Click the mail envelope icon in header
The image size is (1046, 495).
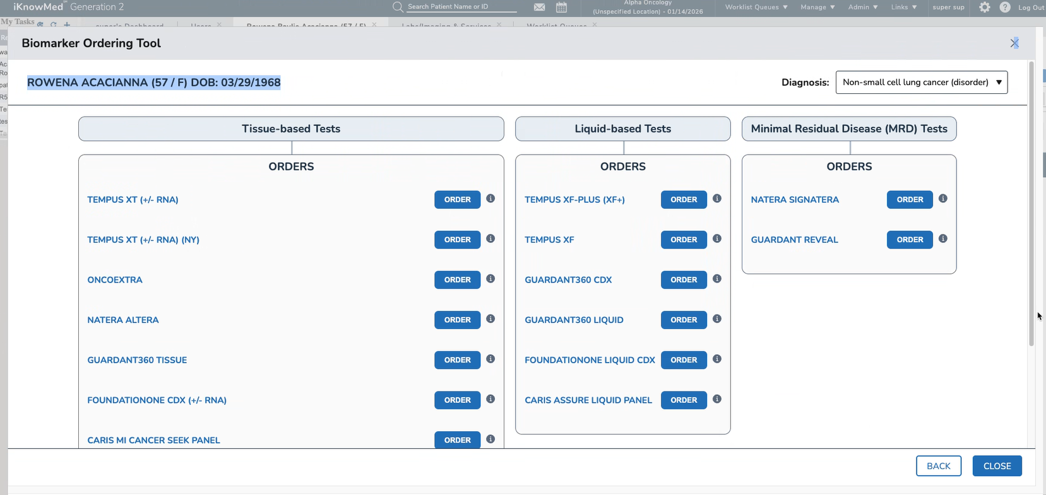[539, 7]
